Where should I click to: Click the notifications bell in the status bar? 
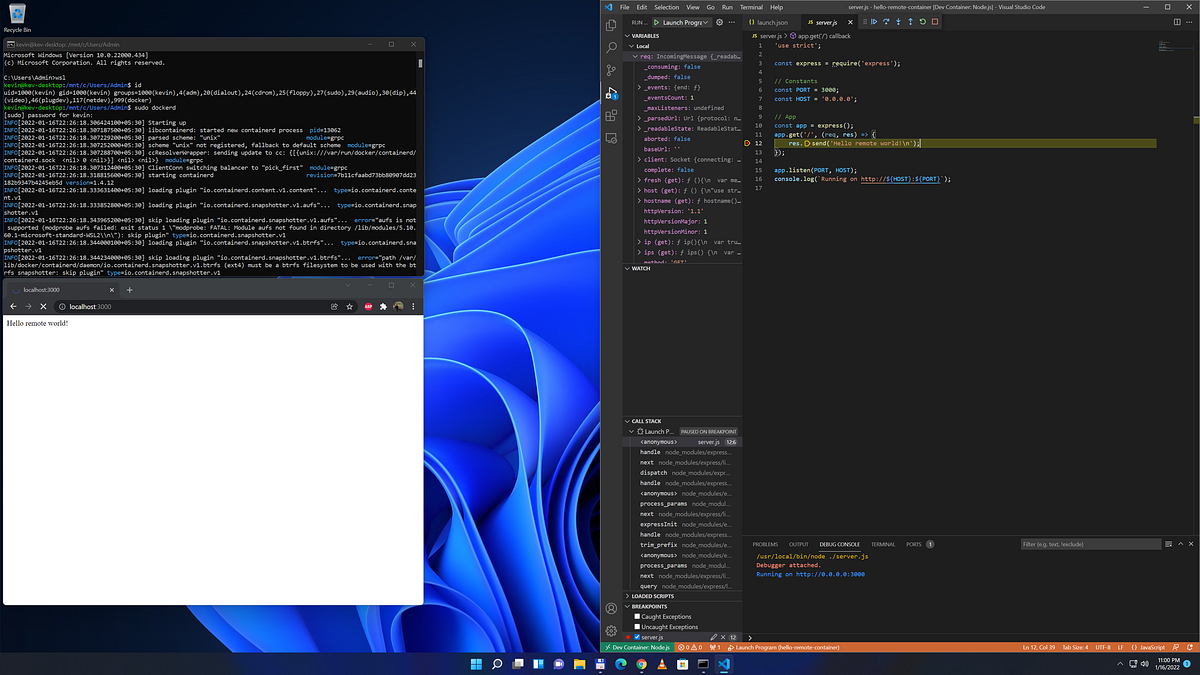[1191, 647]
